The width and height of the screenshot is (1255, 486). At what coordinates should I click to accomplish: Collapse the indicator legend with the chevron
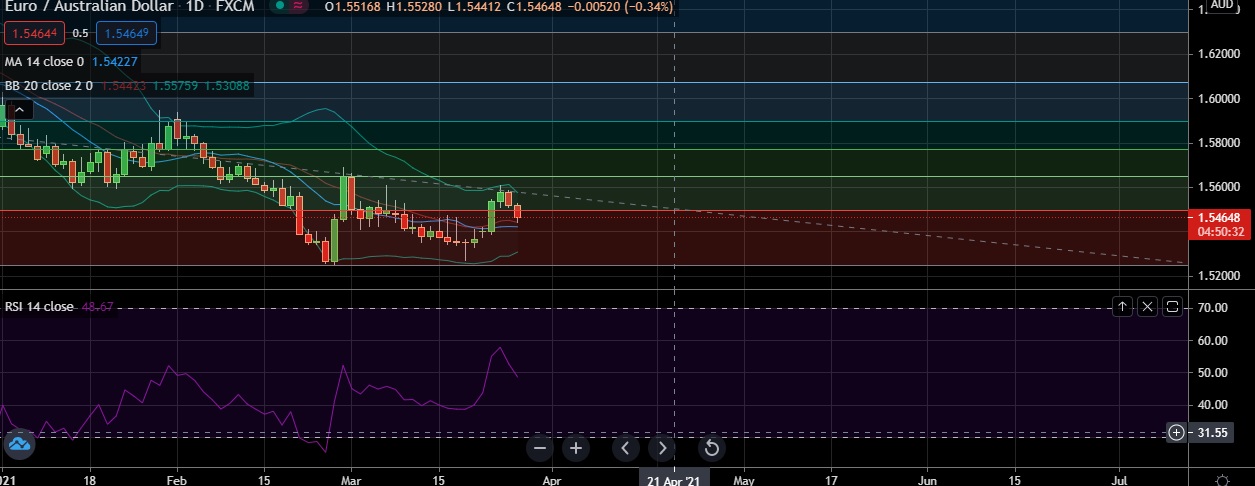17,112
